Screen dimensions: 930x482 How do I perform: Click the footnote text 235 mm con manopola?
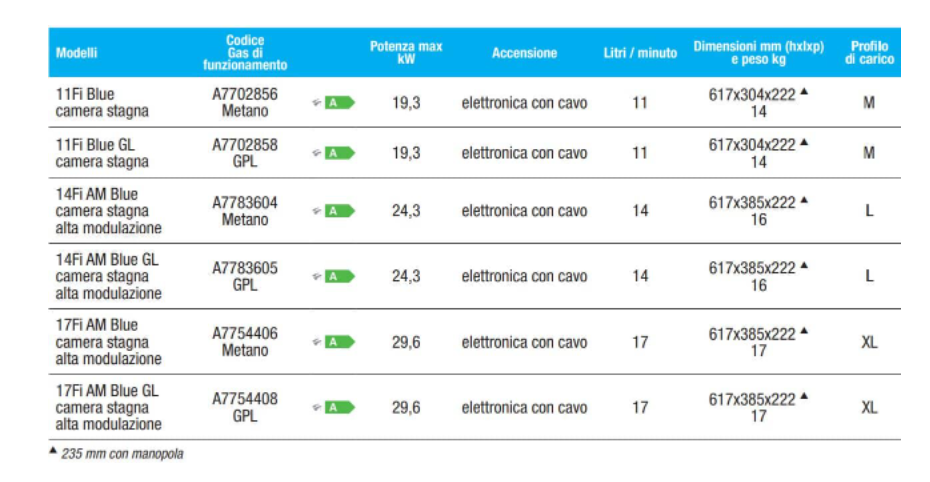point(122,453)
